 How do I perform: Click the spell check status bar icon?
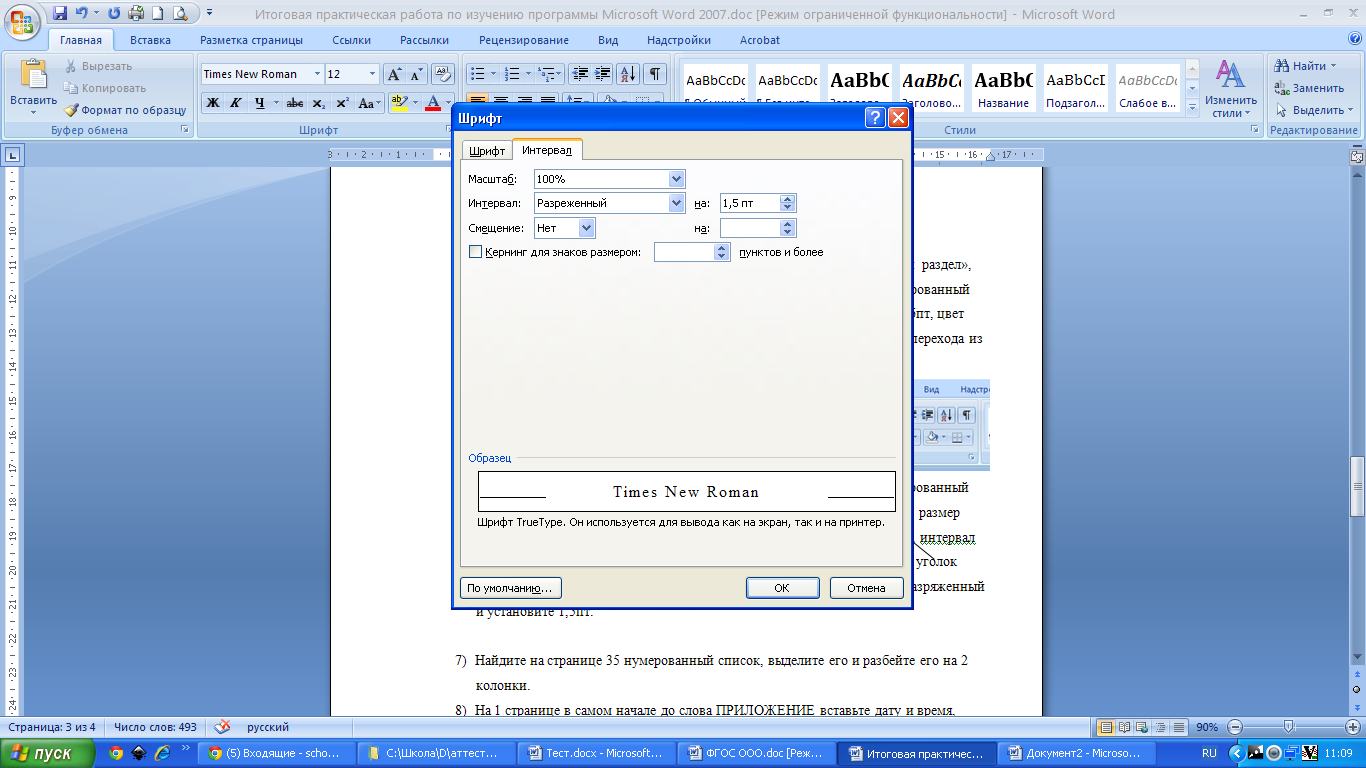(x=222, y=727)
